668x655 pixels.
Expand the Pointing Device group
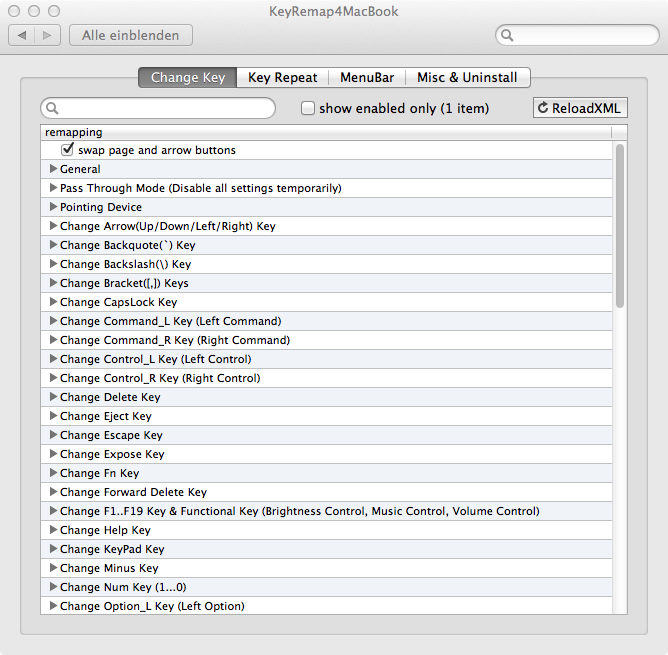click(53, 207)
